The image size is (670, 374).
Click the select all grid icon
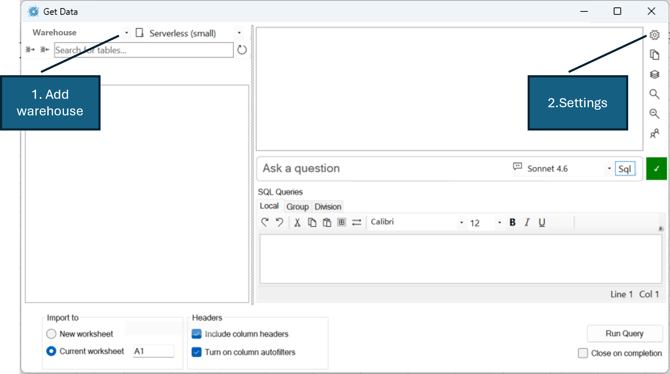341,222
